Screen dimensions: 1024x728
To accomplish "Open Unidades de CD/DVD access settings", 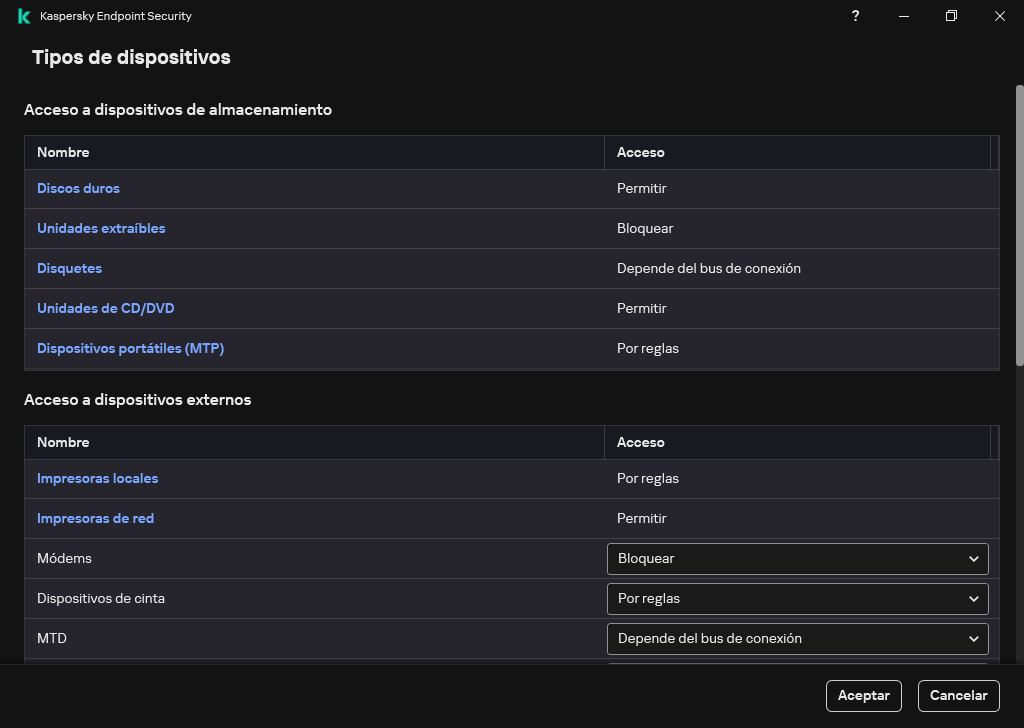I will click(x=105, y=308).
